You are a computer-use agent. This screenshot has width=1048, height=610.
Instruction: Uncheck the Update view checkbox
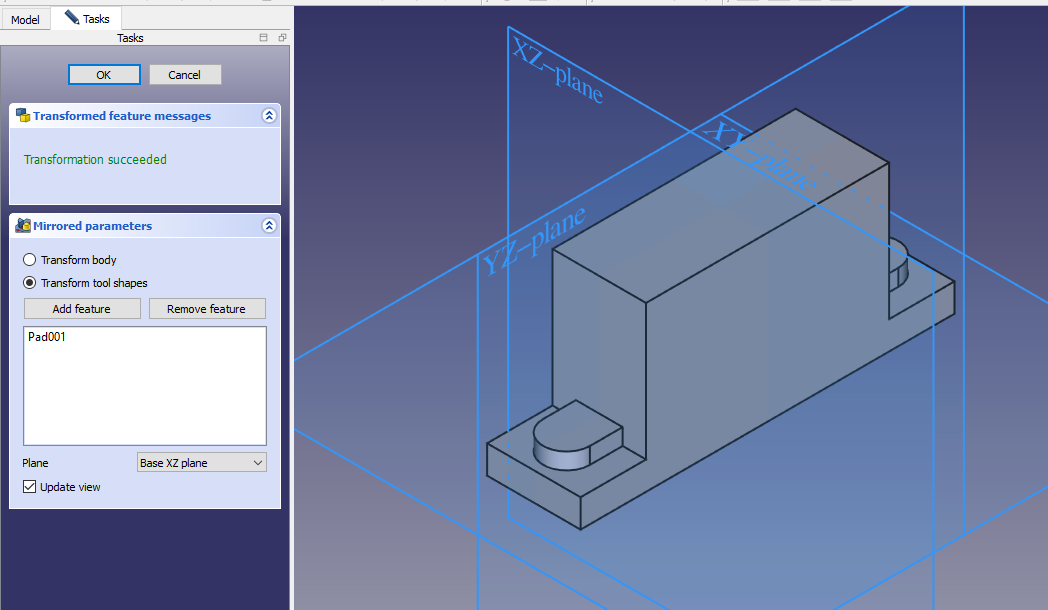(x=30, y=487)
